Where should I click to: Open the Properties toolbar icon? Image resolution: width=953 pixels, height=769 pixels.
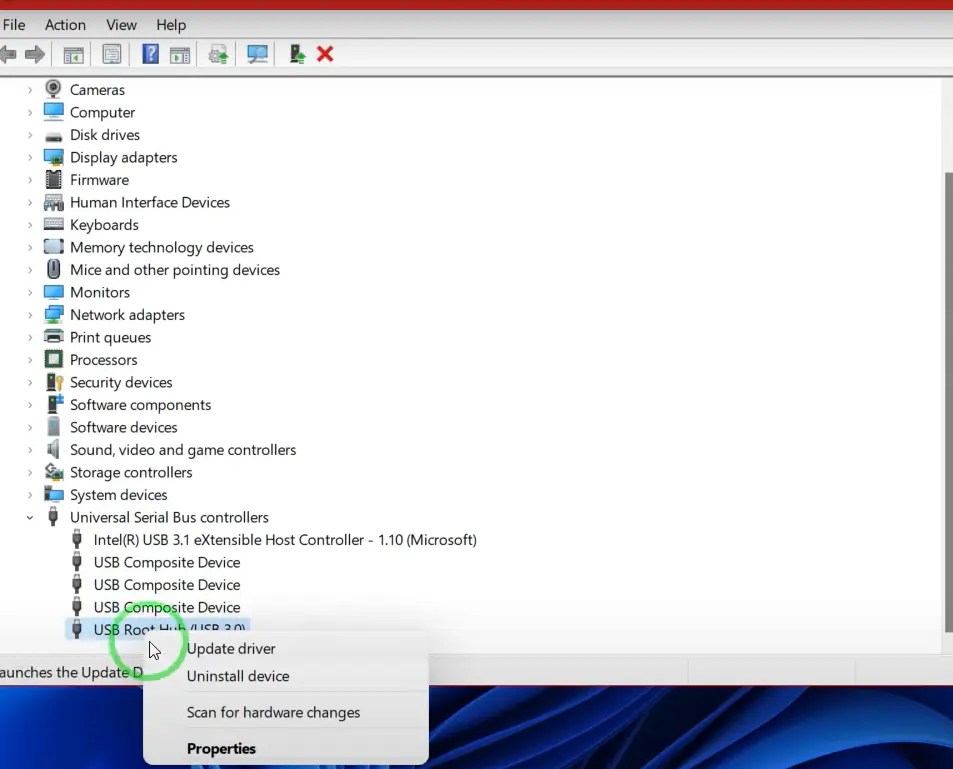point(111,54)
